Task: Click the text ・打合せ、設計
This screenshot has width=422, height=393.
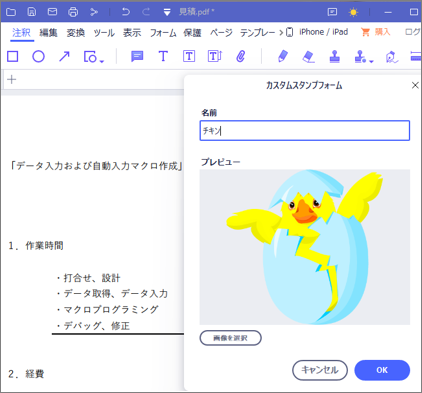Action: coord(88,277)
